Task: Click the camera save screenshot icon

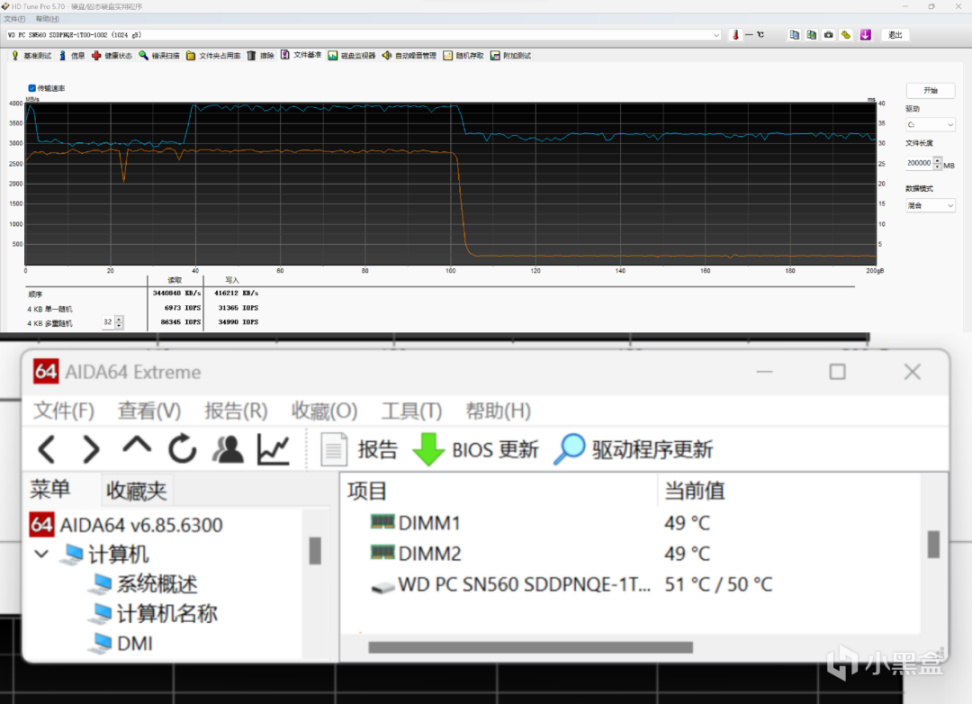Action: click(x=829, y=35)
